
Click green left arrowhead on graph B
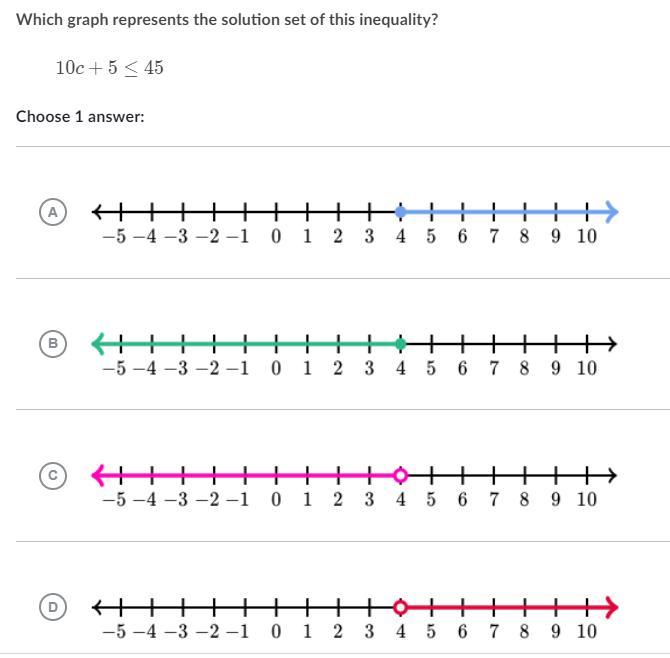98,344
